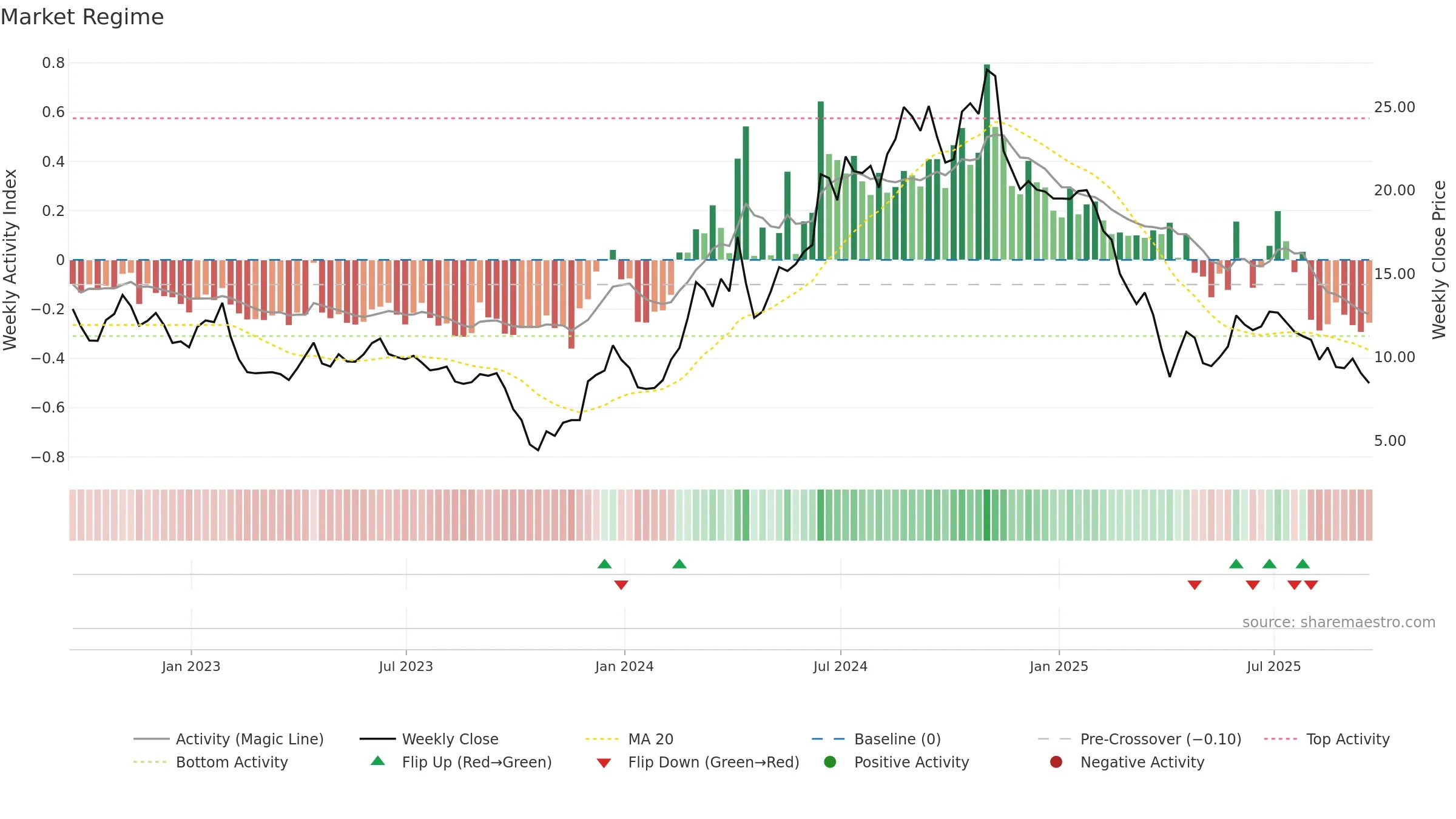The image size is (1456, 819).
Task: Click the Negative Activity legend label
Action: 1142,762
